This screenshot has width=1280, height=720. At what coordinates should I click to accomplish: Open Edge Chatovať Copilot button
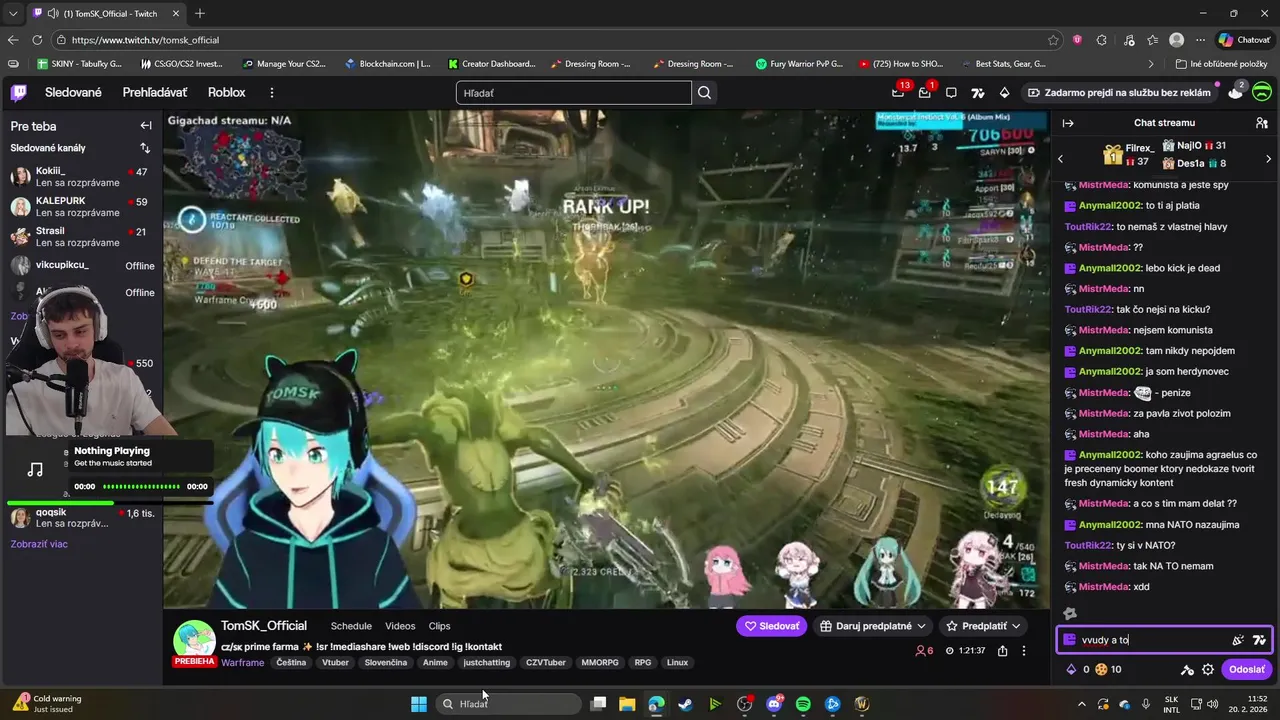pyautogui.click(x=1243, y=40)
